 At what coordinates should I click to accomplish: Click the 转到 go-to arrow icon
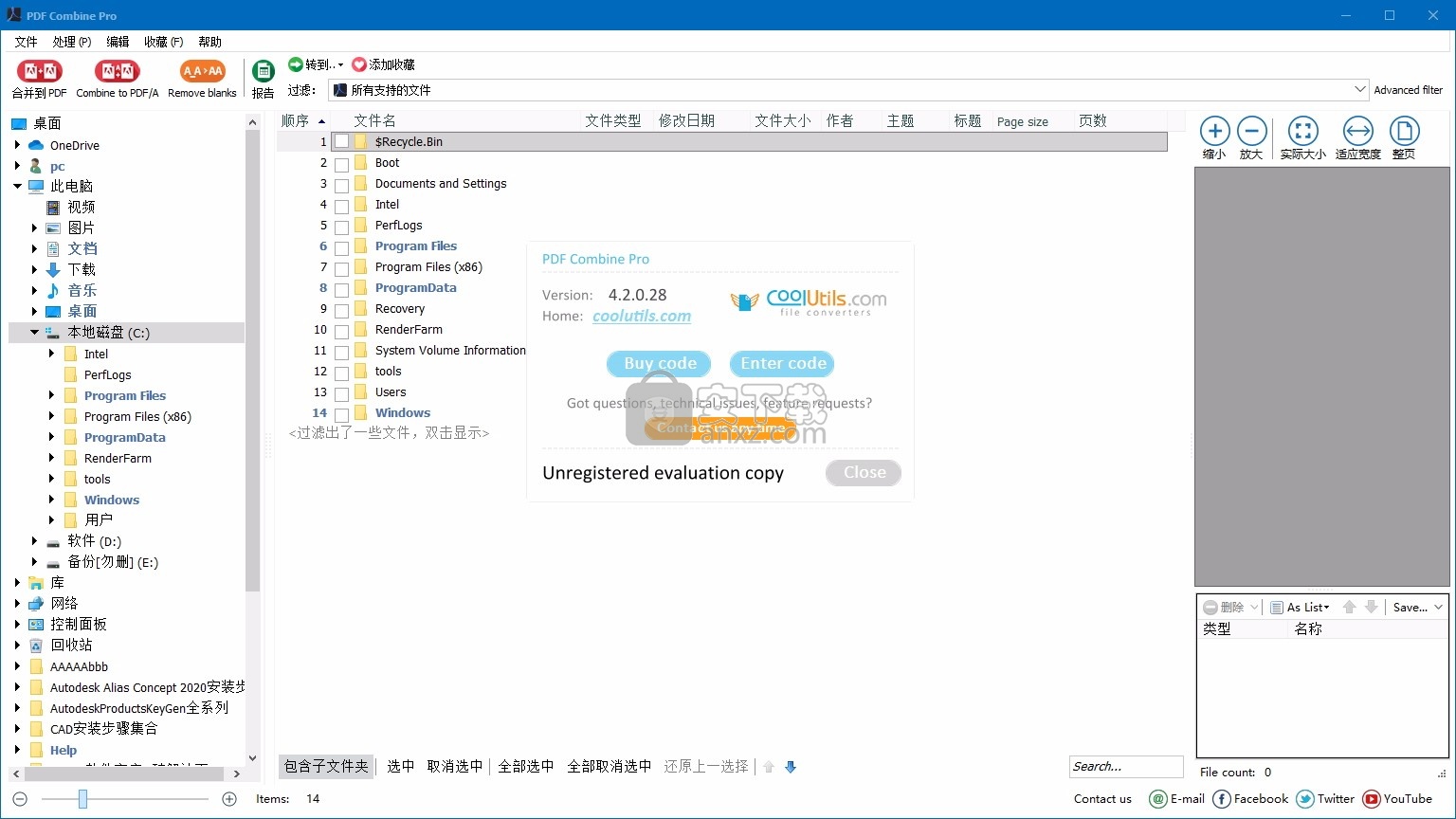(296, 64)
